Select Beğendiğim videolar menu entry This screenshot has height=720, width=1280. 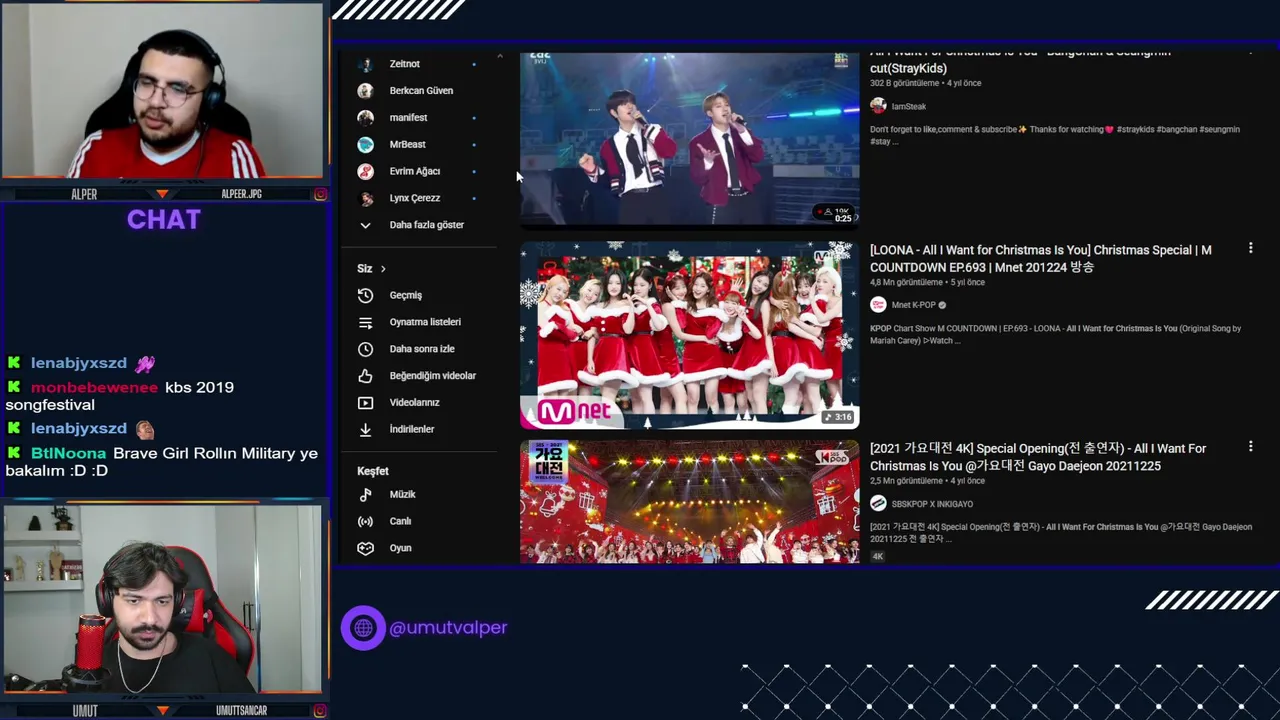pos(418,376)
